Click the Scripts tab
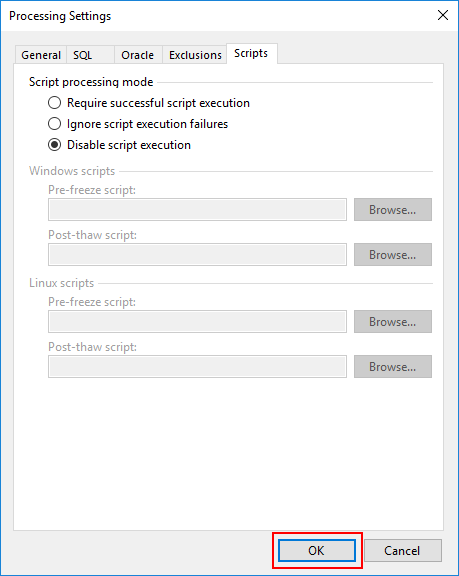The width and height of the screenshot is (459, 576). (252, 53)
